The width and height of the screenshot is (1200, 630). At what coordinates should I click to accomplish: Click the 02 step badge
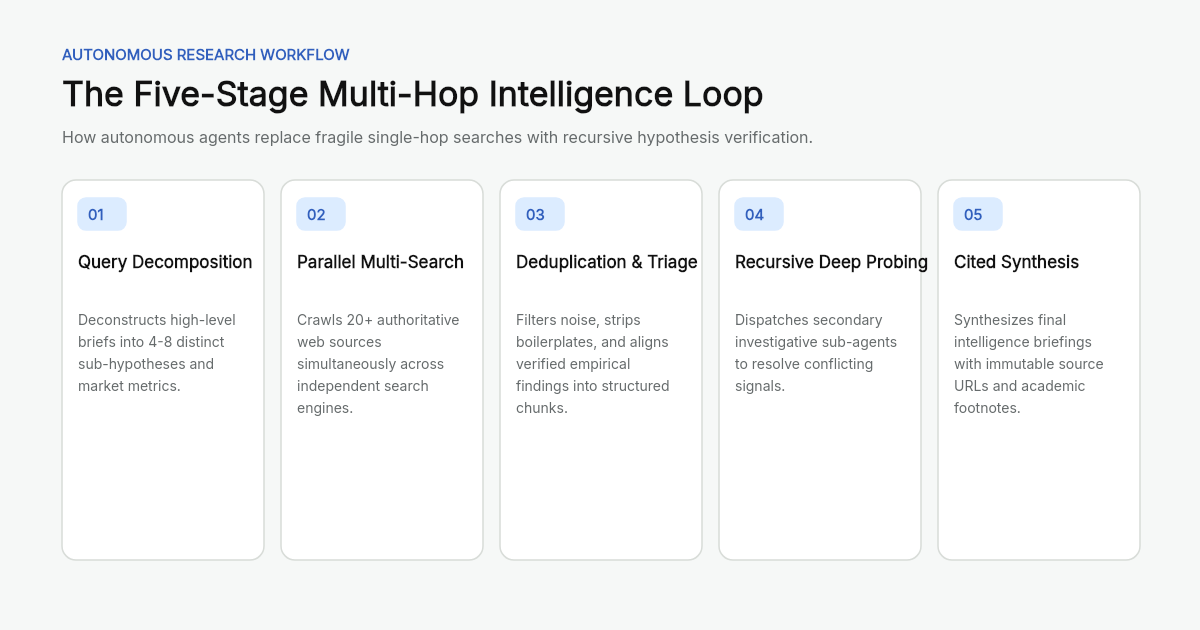point(321,214)
